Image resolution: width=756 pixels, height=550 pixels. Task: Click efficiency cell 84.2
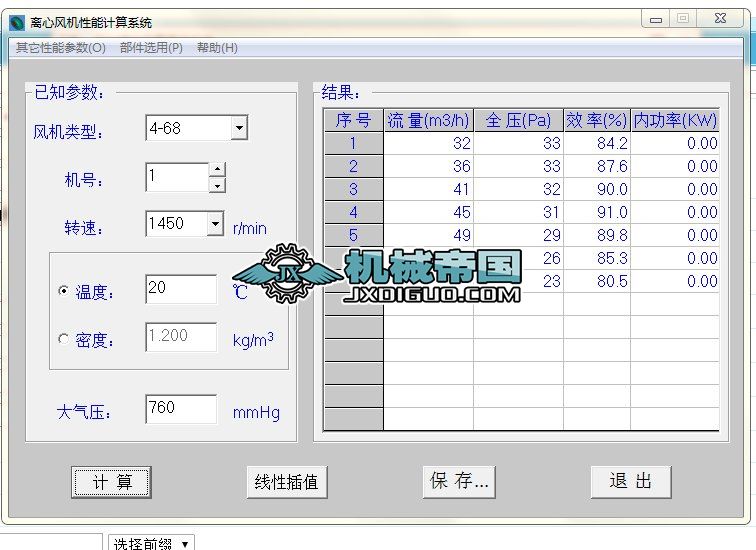tap(597, 143)
